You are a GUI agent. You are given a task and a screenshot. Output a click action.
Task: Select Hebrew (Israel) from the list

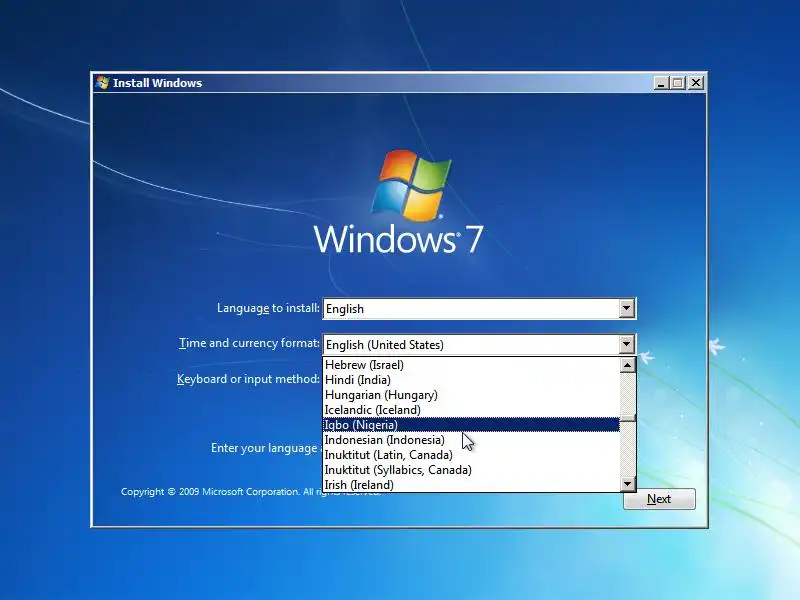coord(471,365)
